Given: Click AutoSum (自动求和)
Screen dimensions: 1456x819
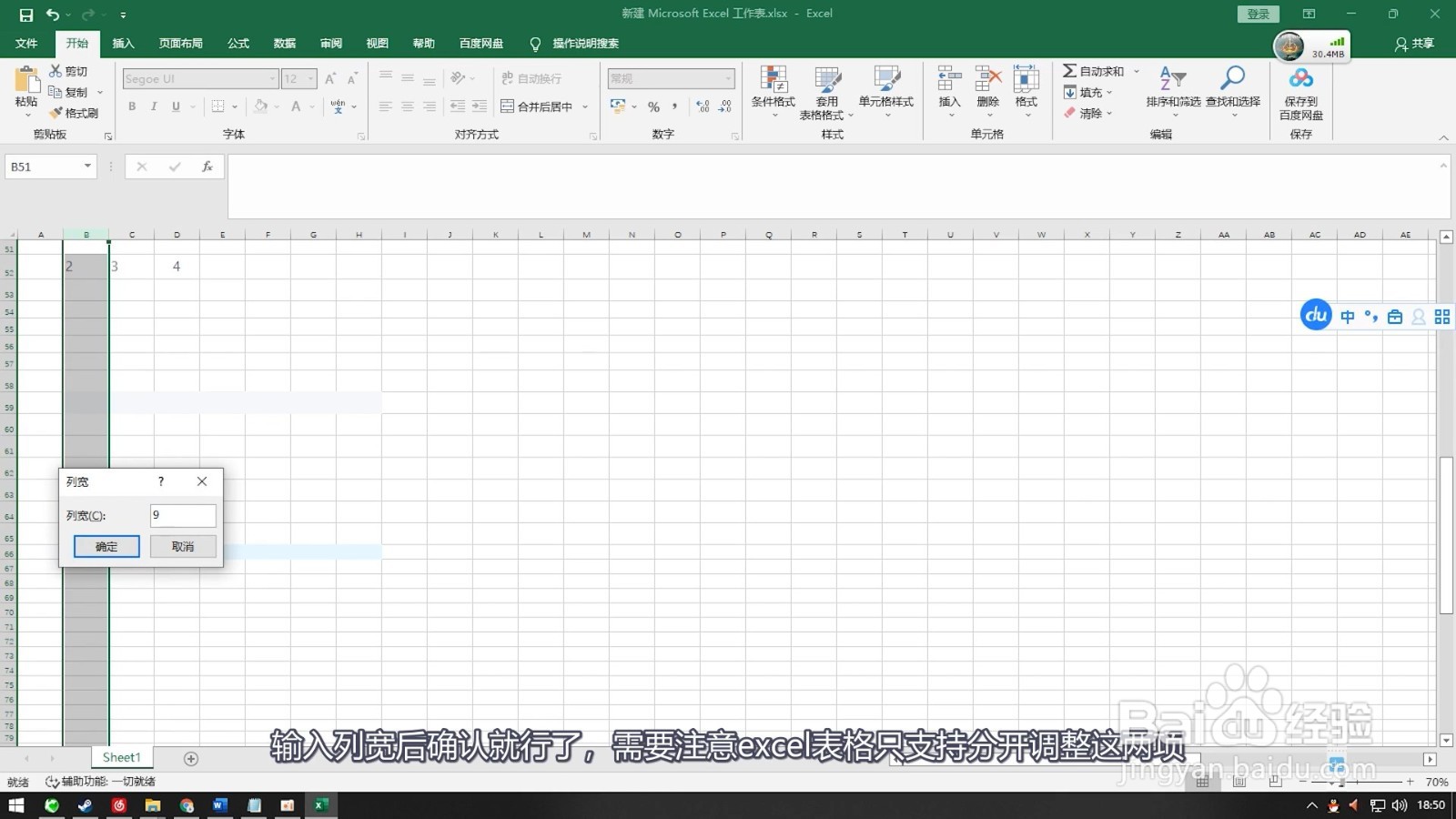Looking at the screenshot, I should point(1093,71).
